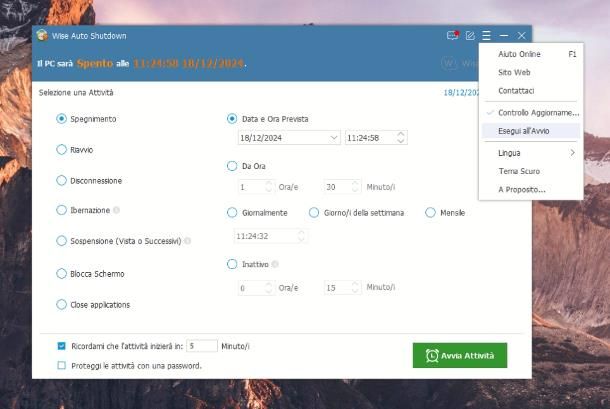The width and height of the screenshot is (610, 409).
Task: Toggle Ricordami che l'attività inizierà checkbox
Action: point(61,346)
